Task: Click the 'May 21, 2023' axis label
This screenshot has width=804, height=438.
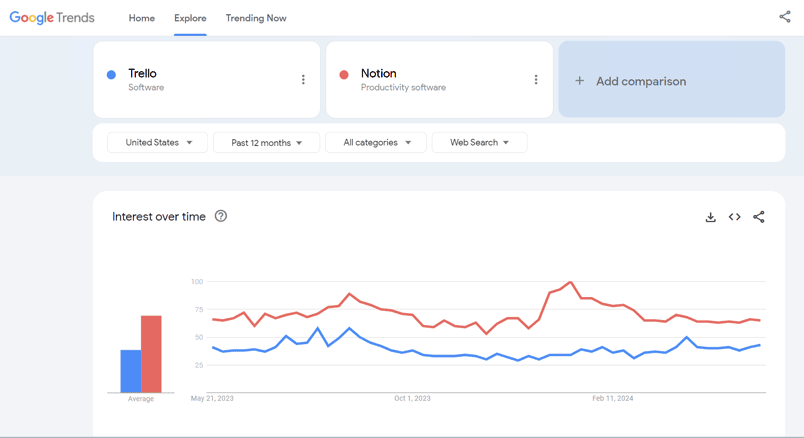Action: [x=212, y=398]
